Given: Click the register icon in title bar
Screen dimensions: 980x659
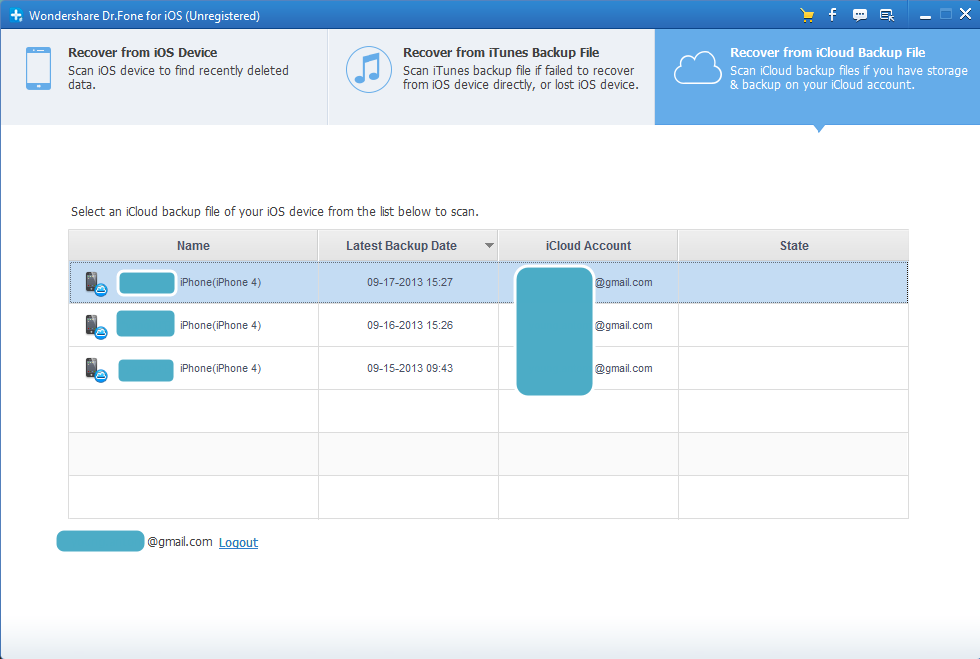Looking at the screenshot, I should [x=887, y=16].
